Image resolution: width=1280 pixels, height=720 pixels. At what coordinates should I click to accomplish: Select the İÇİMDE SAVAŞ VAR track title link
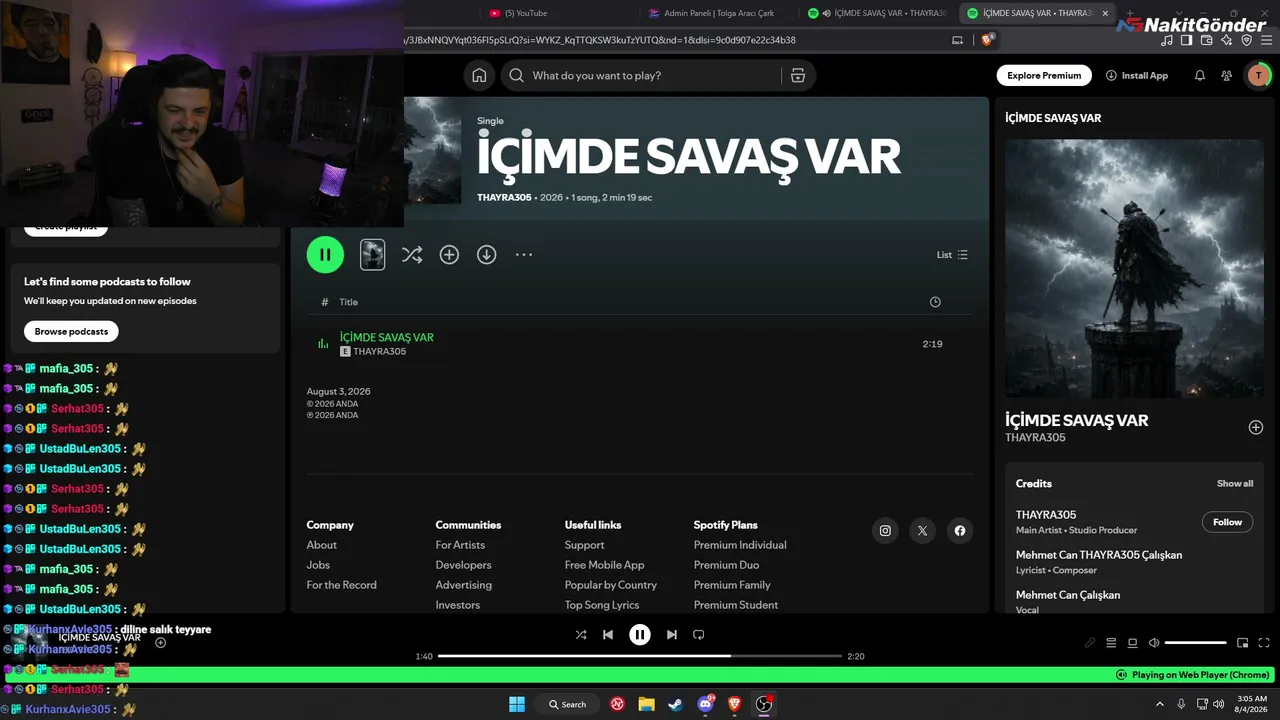click(x=387, y=337)
